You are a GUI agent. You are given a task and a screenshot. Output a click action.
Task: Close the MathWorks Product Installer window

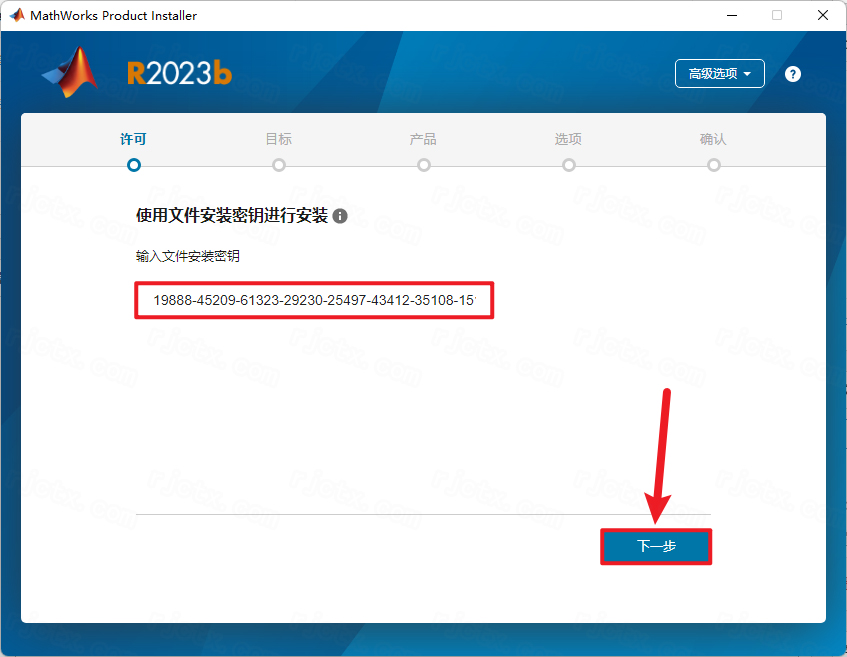click(821, 16)
